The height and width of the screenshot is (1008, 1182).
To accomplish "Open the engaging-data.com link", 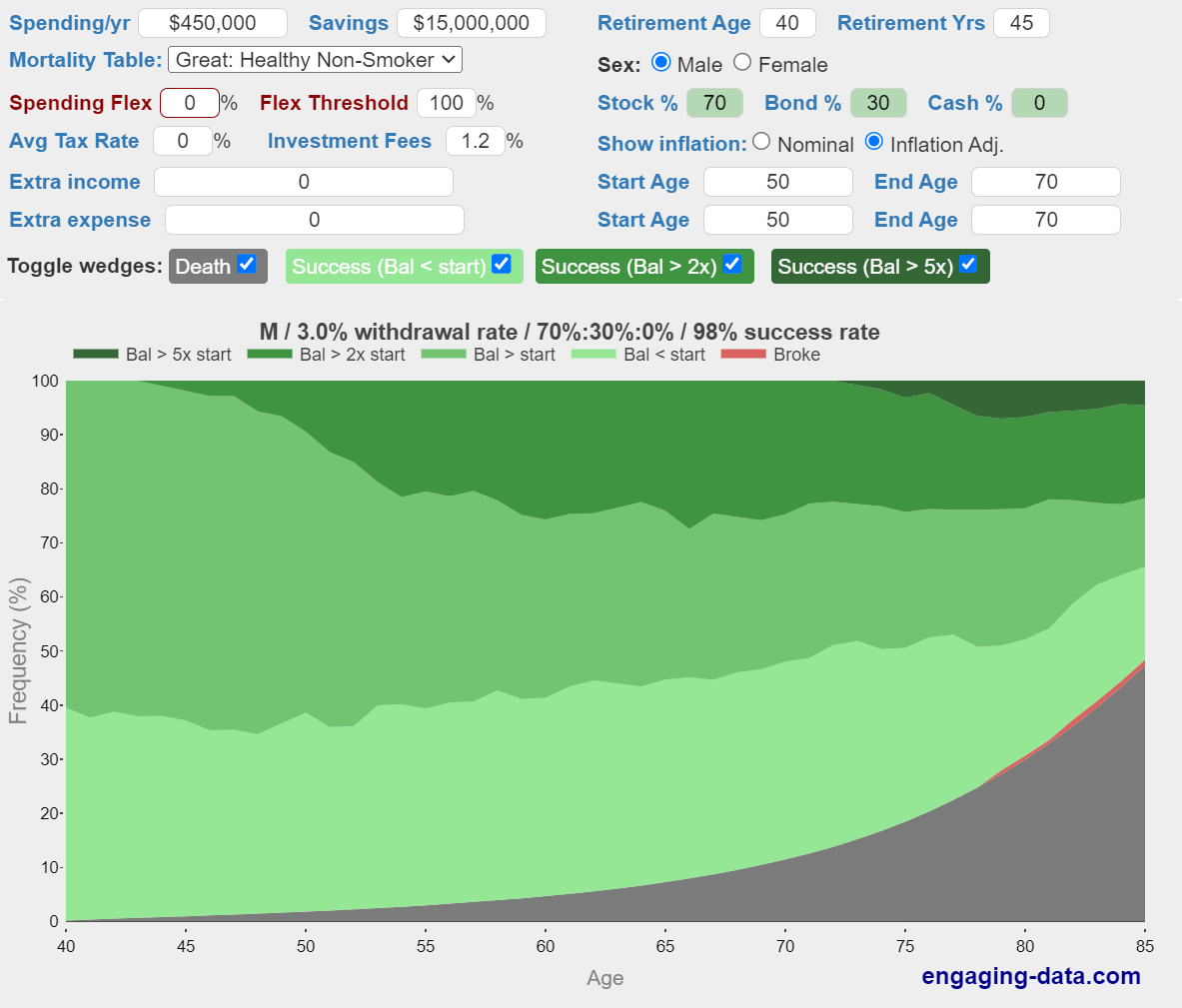I will pyautogui.click(x=1030, y=976).
